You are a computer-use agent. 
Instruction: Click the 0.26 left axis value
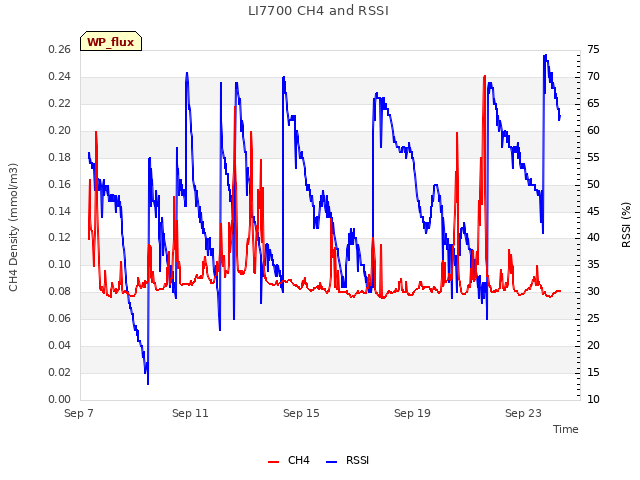60,50
